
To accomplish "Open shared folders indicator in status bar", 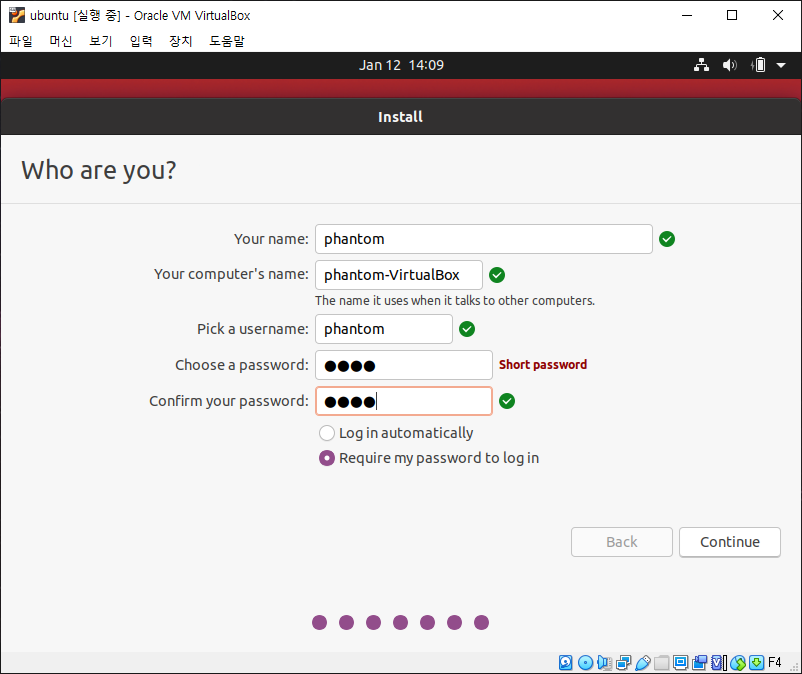I will 662,663.
